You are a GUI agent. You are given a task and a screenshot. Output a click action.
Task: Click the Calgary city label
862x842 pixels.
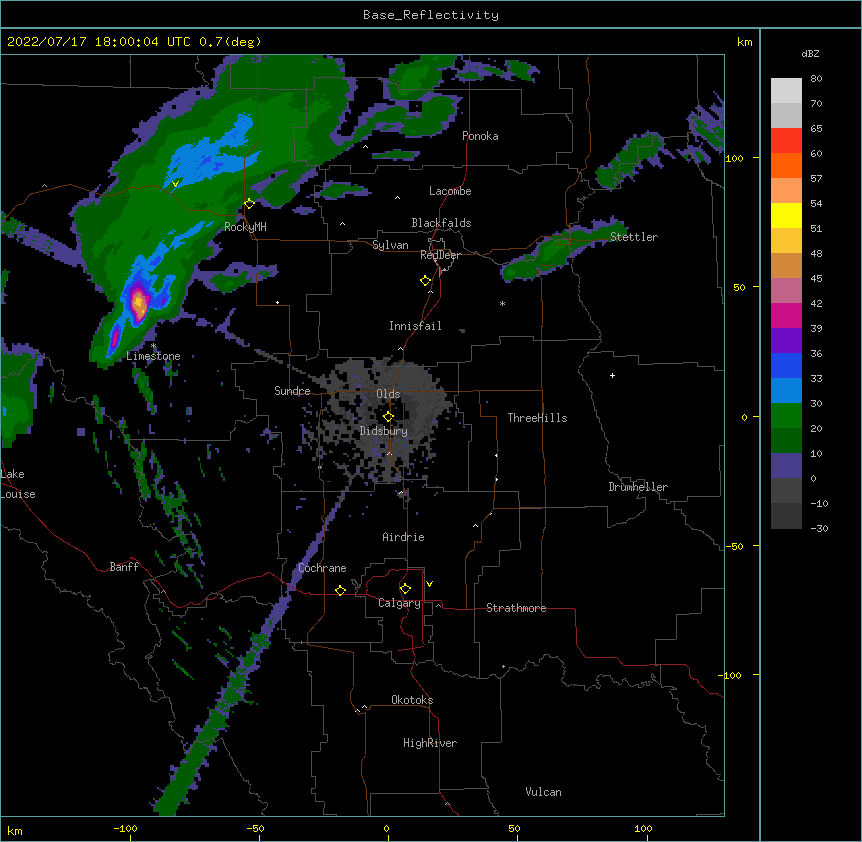[x=399, y=603]
